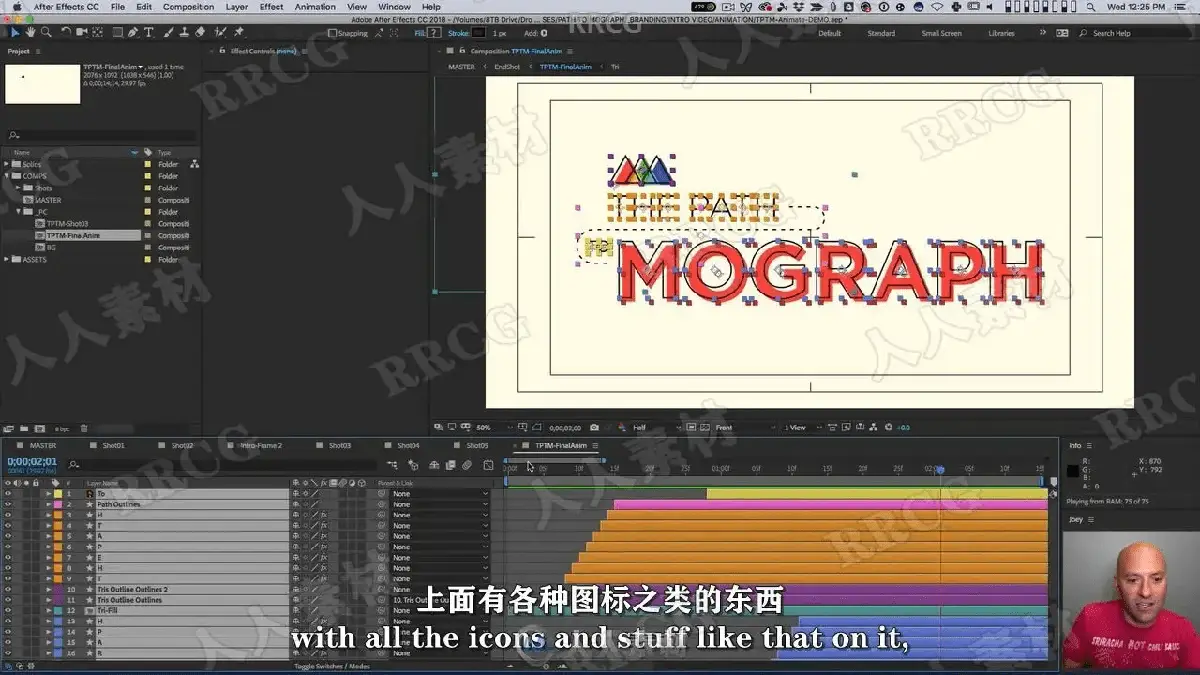Image resolution: width=1200 pixels, height=675 pixels.
Task: Click yellow label swatch of layer 1
Action: (58, 494)
